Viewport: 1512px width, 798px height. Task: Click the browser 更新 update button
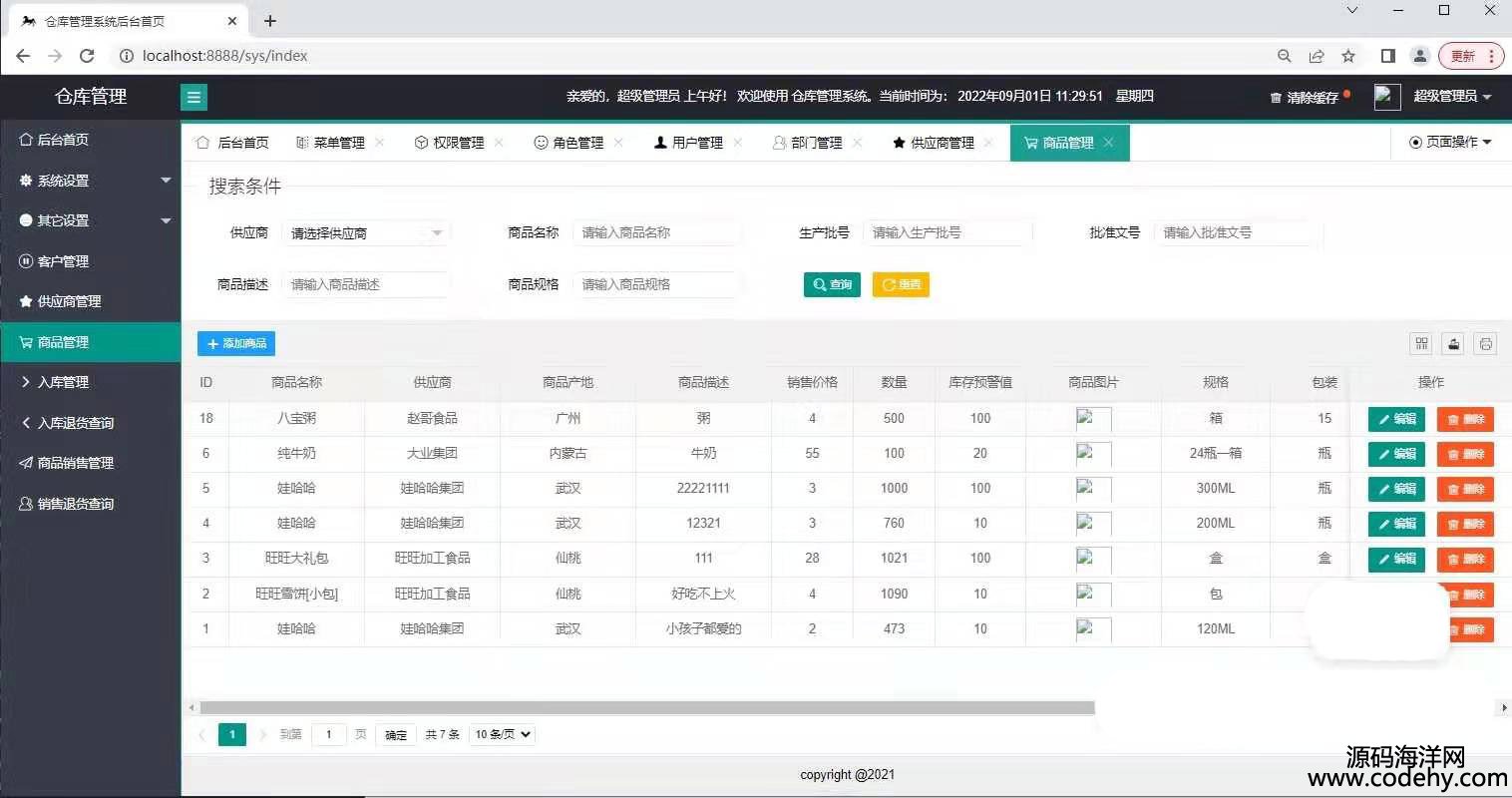click(x=1471, y=56)
